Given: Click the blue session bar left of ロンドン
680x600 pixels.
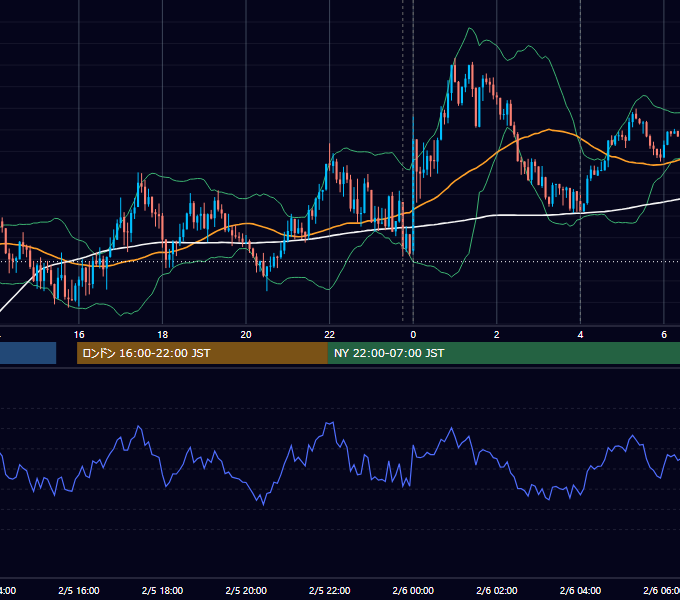Looking at the screenshot, I should click(x=28, y=353).
